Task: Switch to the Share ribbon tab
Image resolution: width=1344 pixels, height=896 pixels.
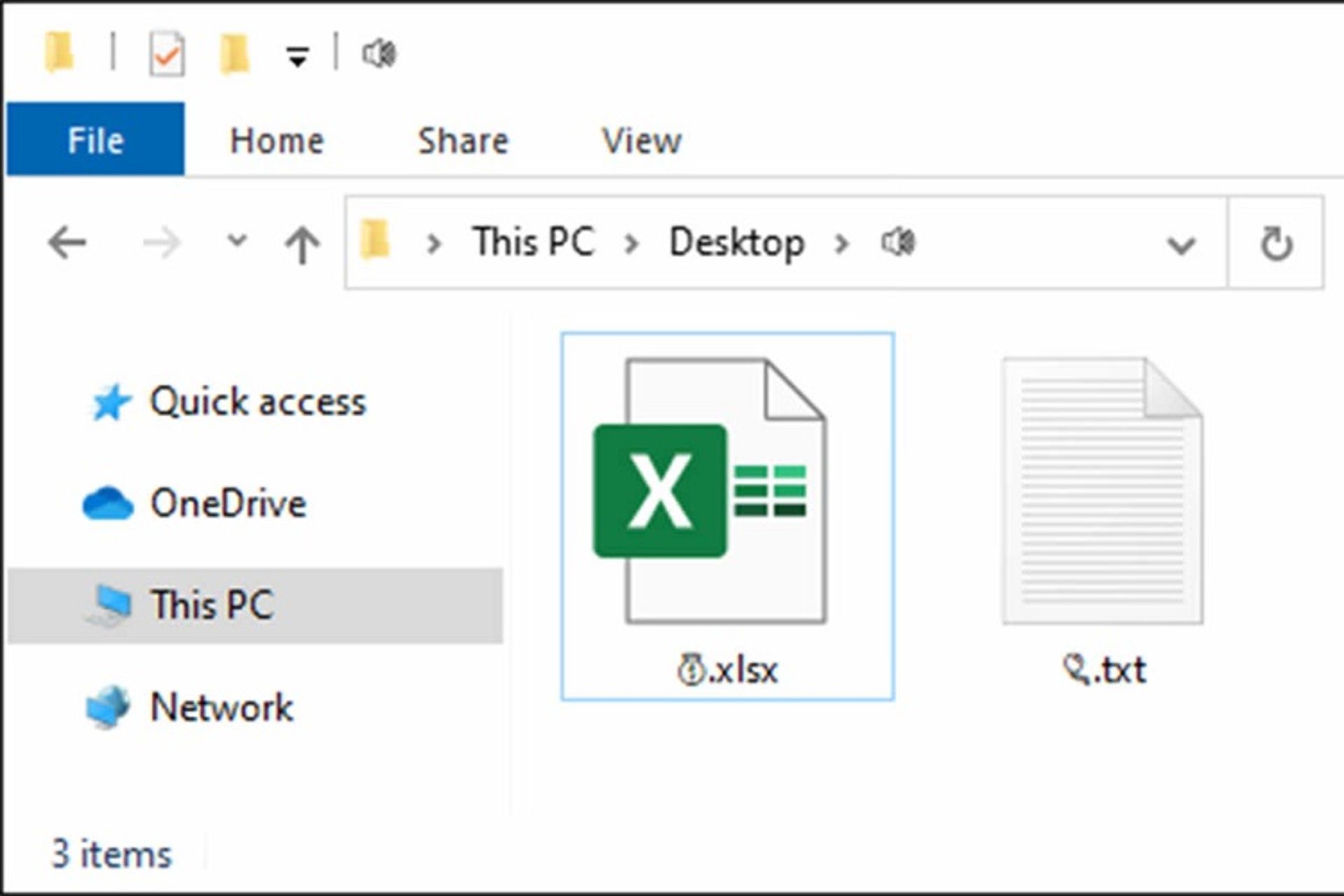Action: 463,141
